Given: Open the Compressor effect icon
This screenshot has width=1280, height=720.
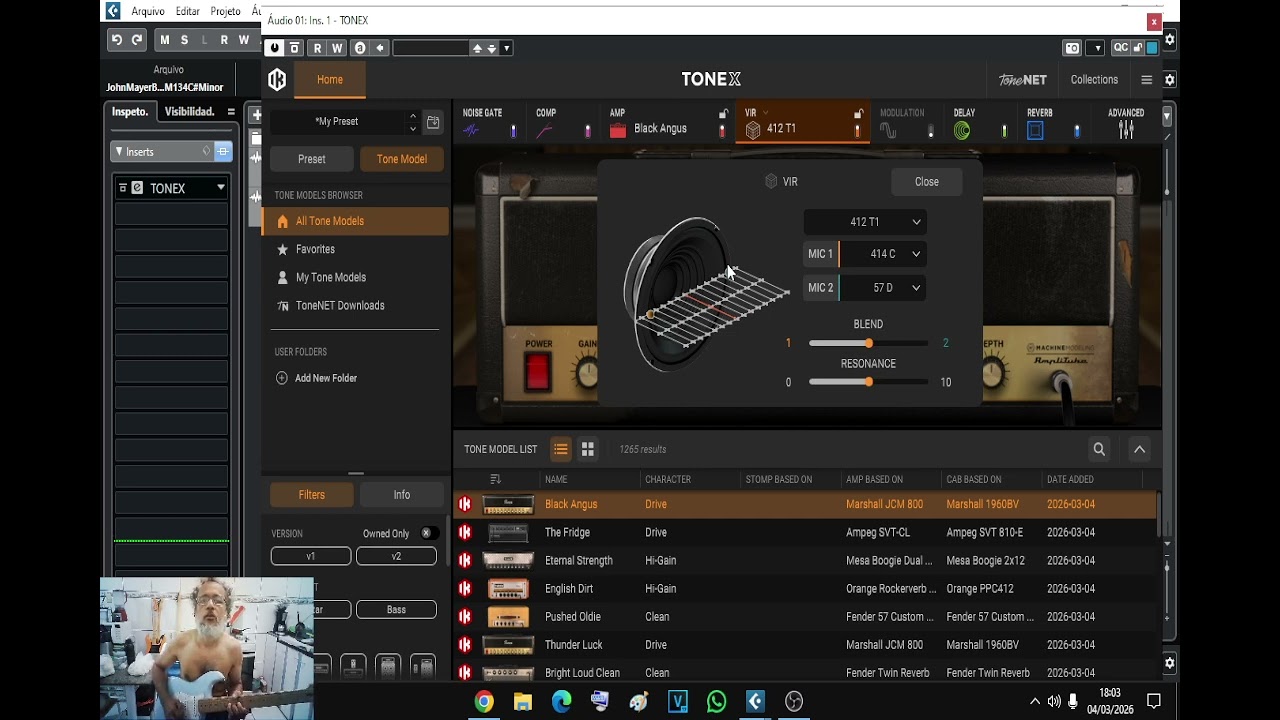Looking at the screenshot, I should pyautogui.click(x=544, y=131).
